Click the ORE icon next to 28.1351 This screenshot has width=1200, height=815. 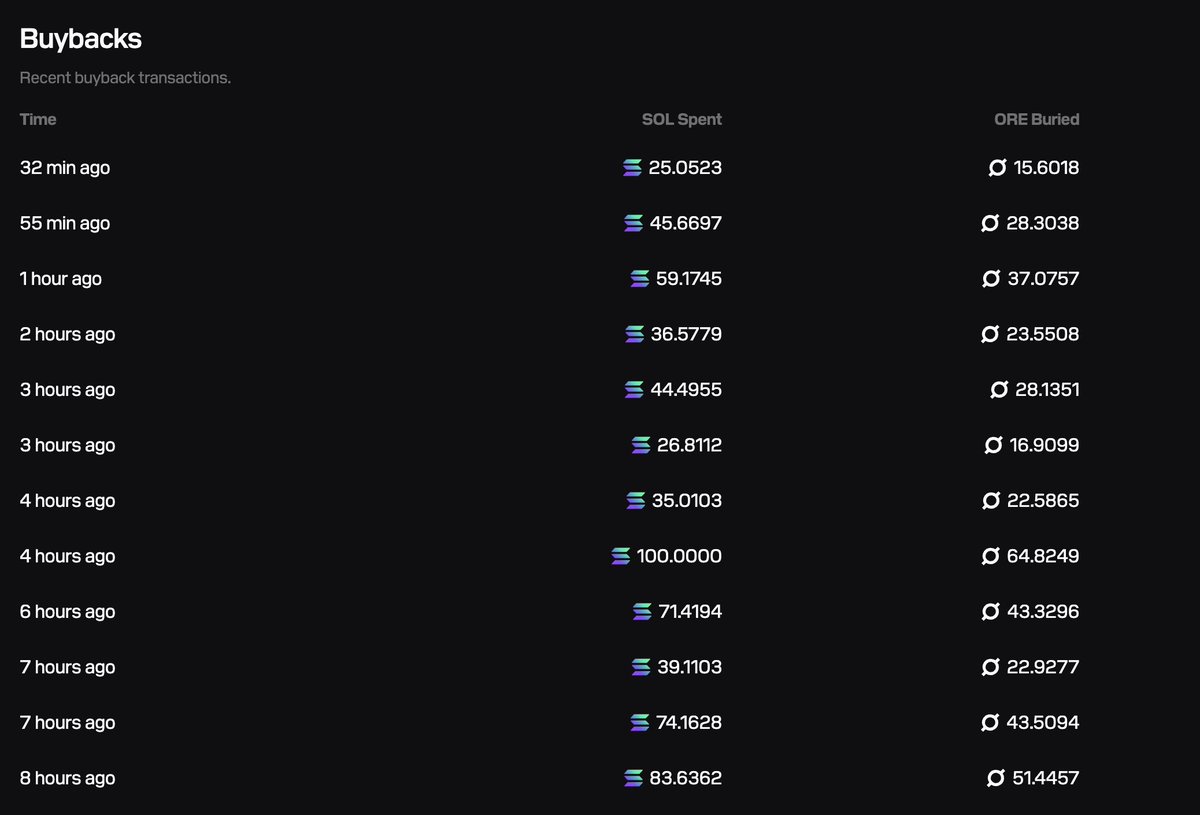(999, 390)
